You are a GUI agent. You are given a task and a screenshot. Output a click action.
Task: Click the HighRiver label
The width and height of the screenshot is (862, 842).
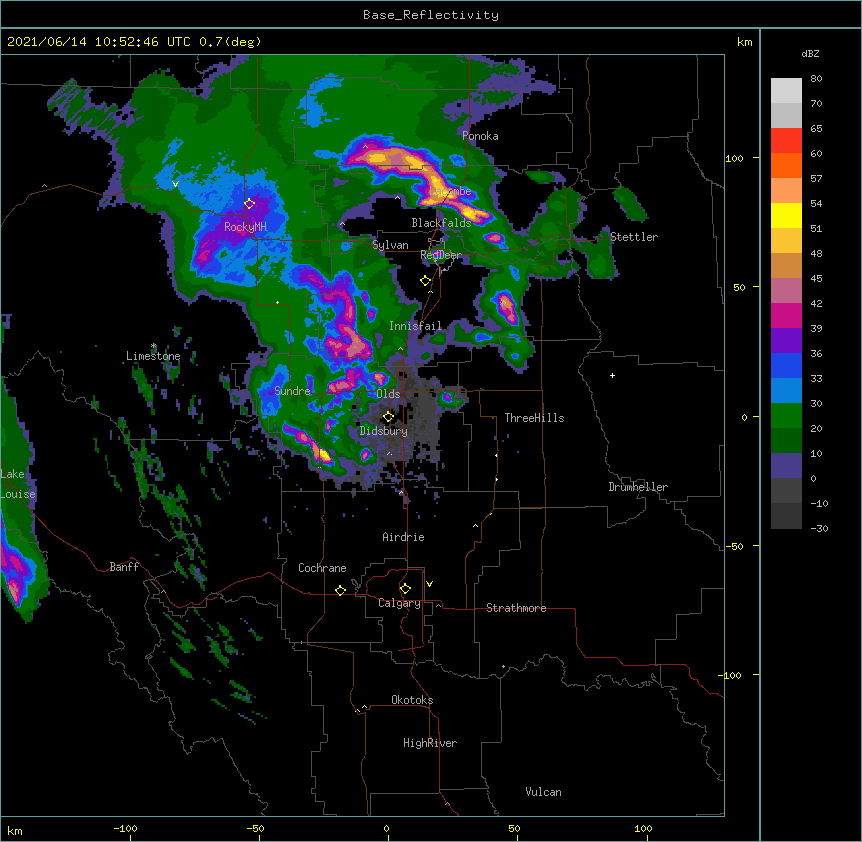click(430, 743)
